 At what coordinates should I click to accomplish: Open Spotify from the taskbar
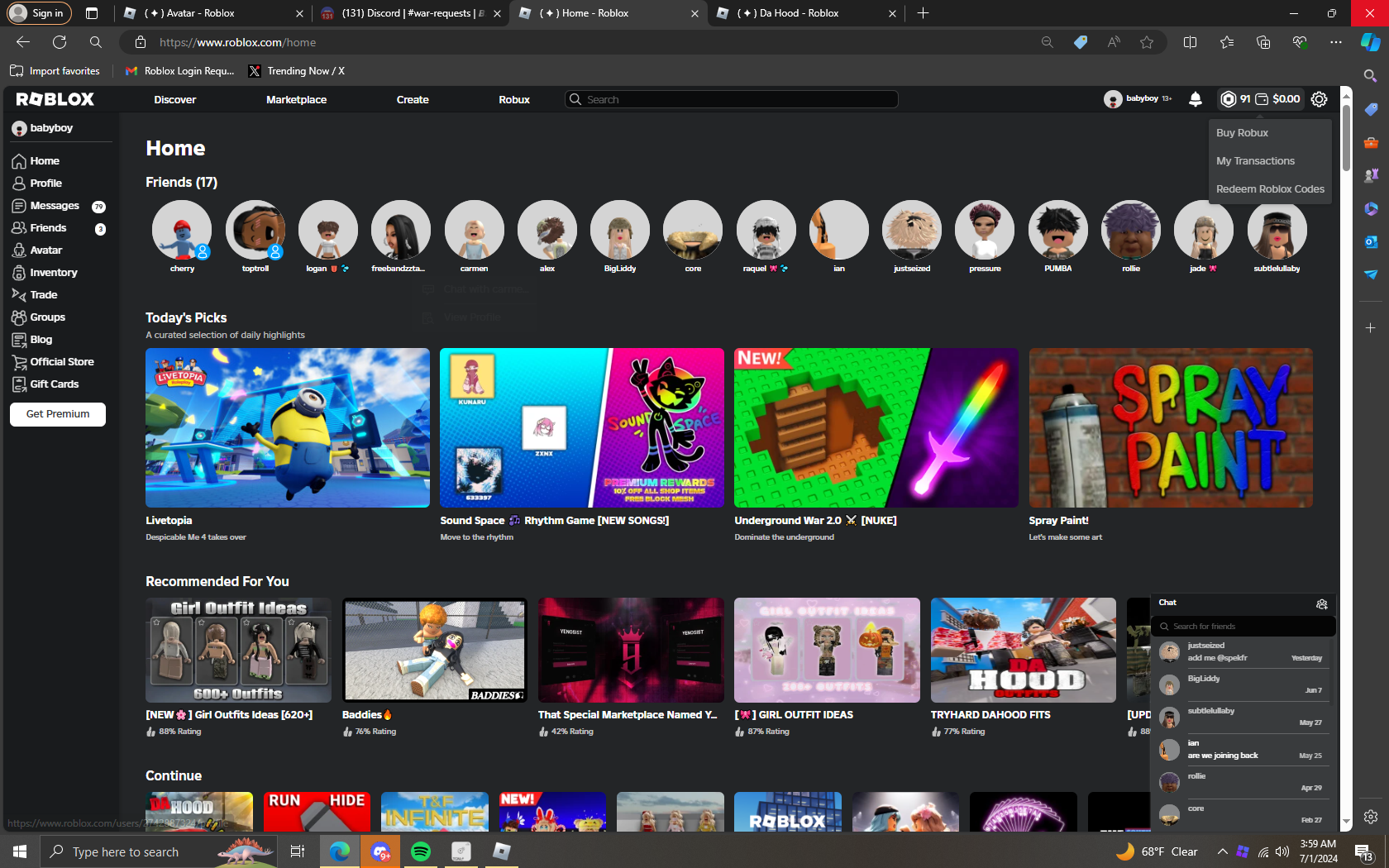(x=421, y=851)
